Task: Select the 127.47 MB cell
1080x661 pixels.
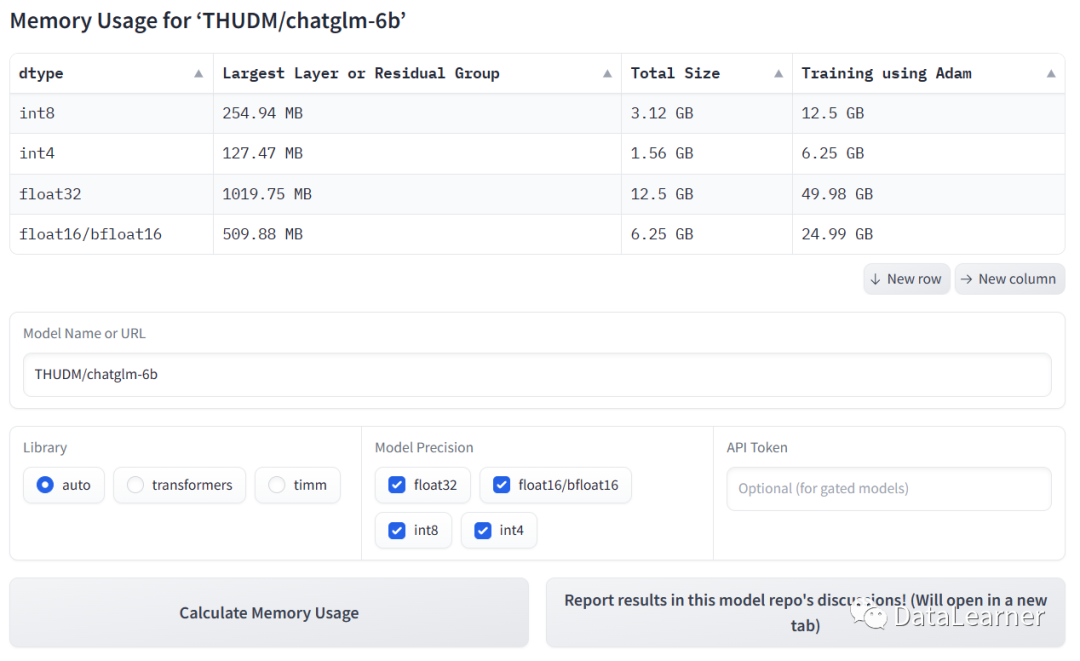Action: [x=417, y=154]
